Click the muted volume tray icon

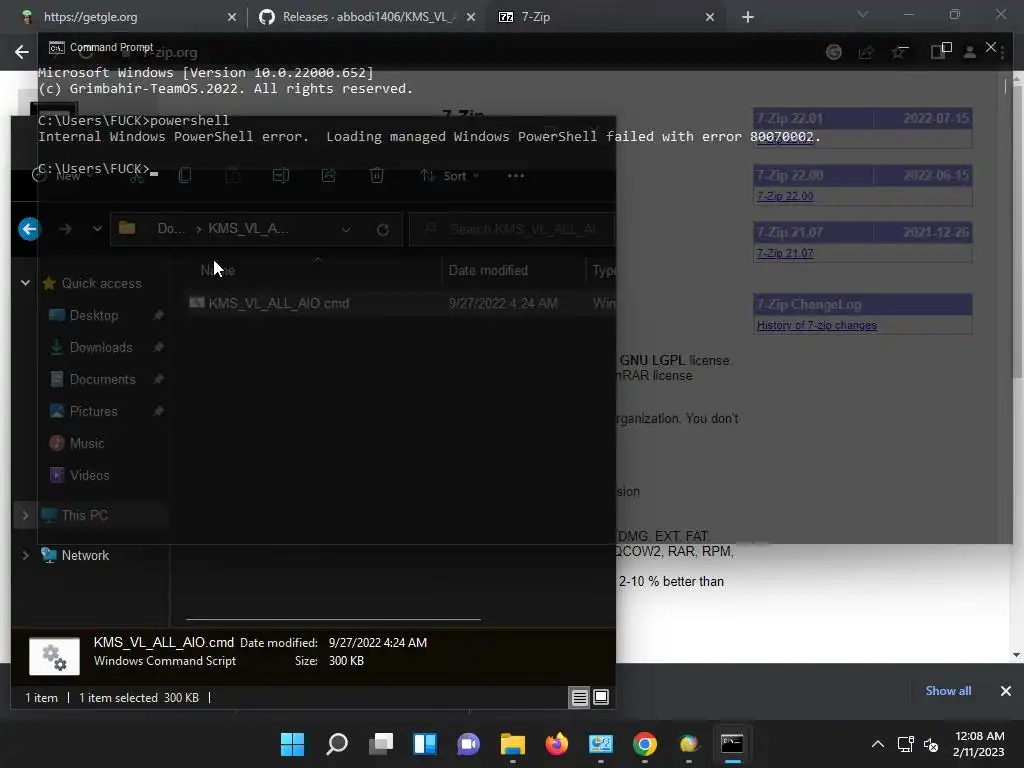pyautogui.click(x=931, y=744)
